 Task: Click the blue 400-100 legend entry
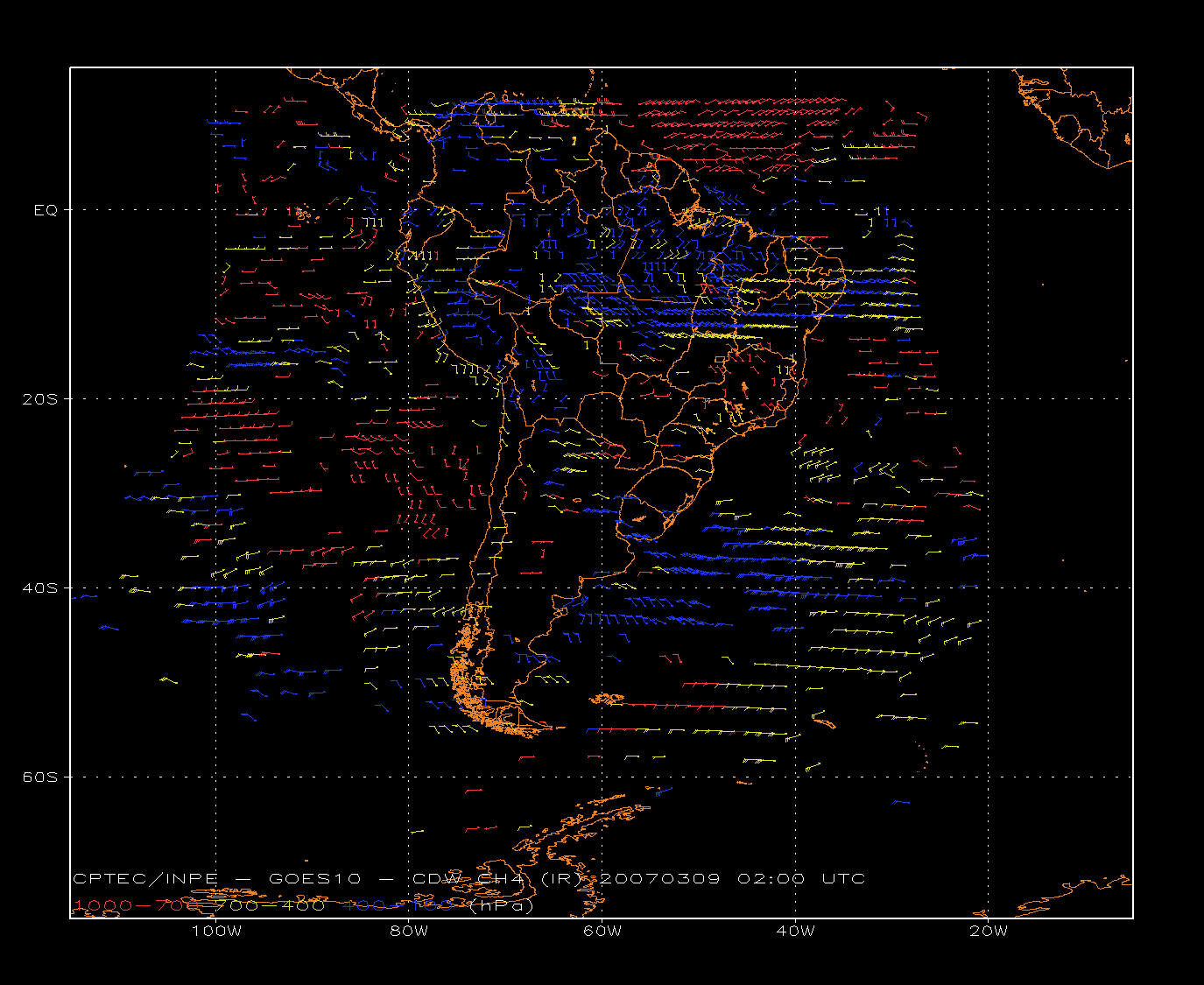[398, 905]
